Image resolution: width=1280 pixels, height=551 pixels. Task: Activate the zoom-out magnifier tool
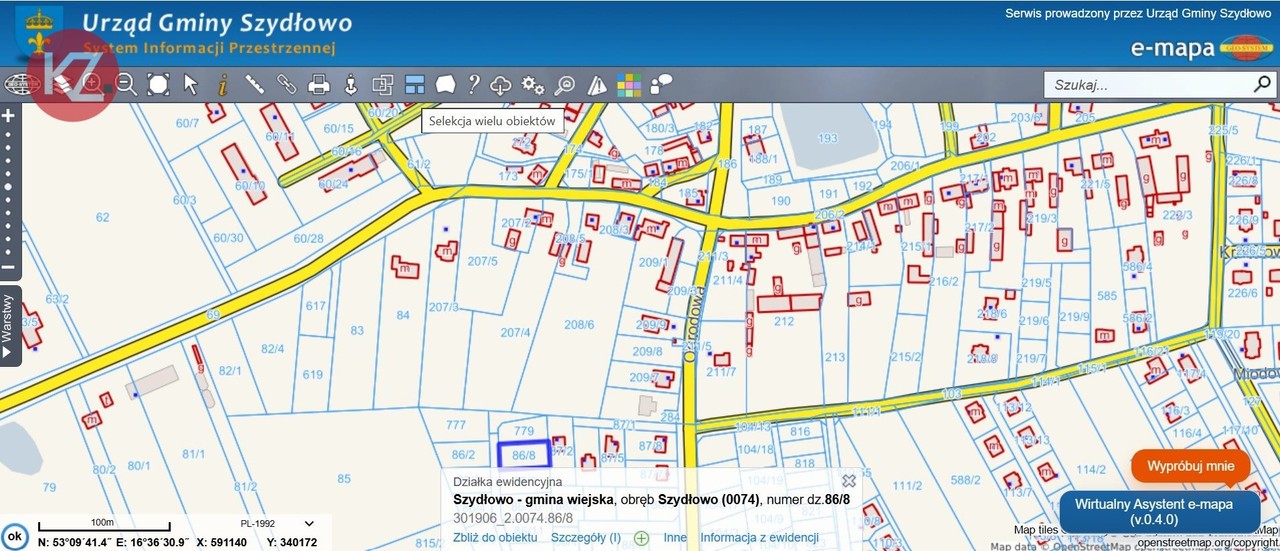126,85
